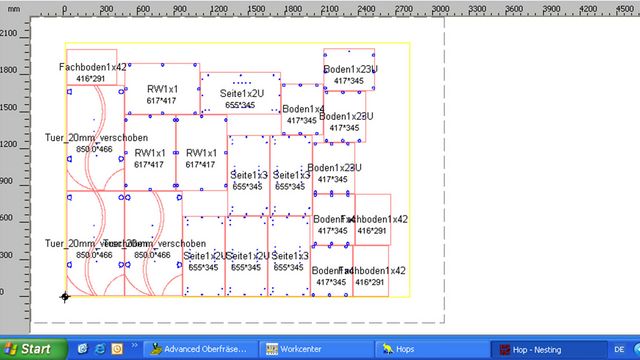640x360 pixels.
Task: Select the topmost Boden1x23U part
Action: [x=349, y=70]
